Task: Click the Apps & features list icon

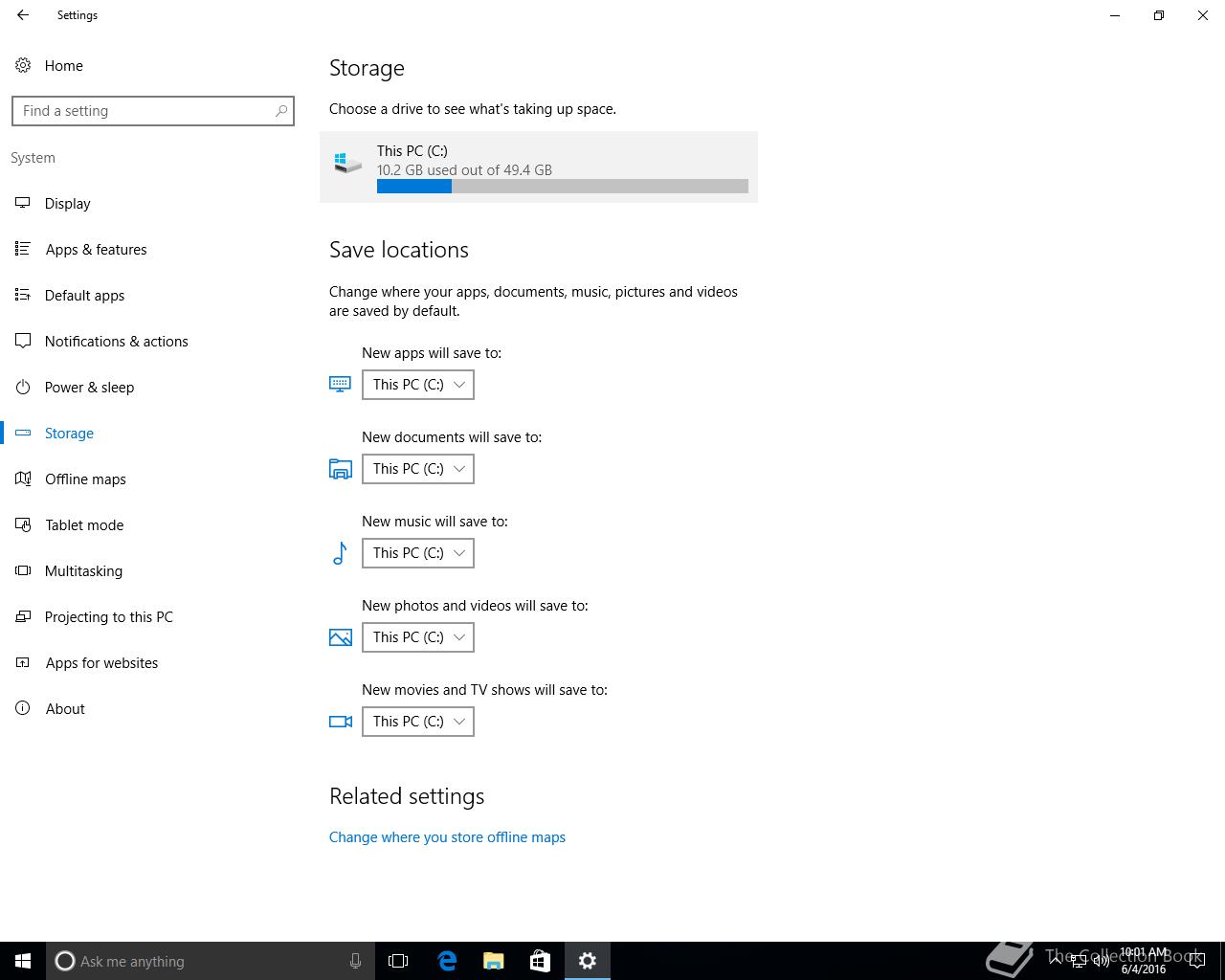Action: [23, 249]
